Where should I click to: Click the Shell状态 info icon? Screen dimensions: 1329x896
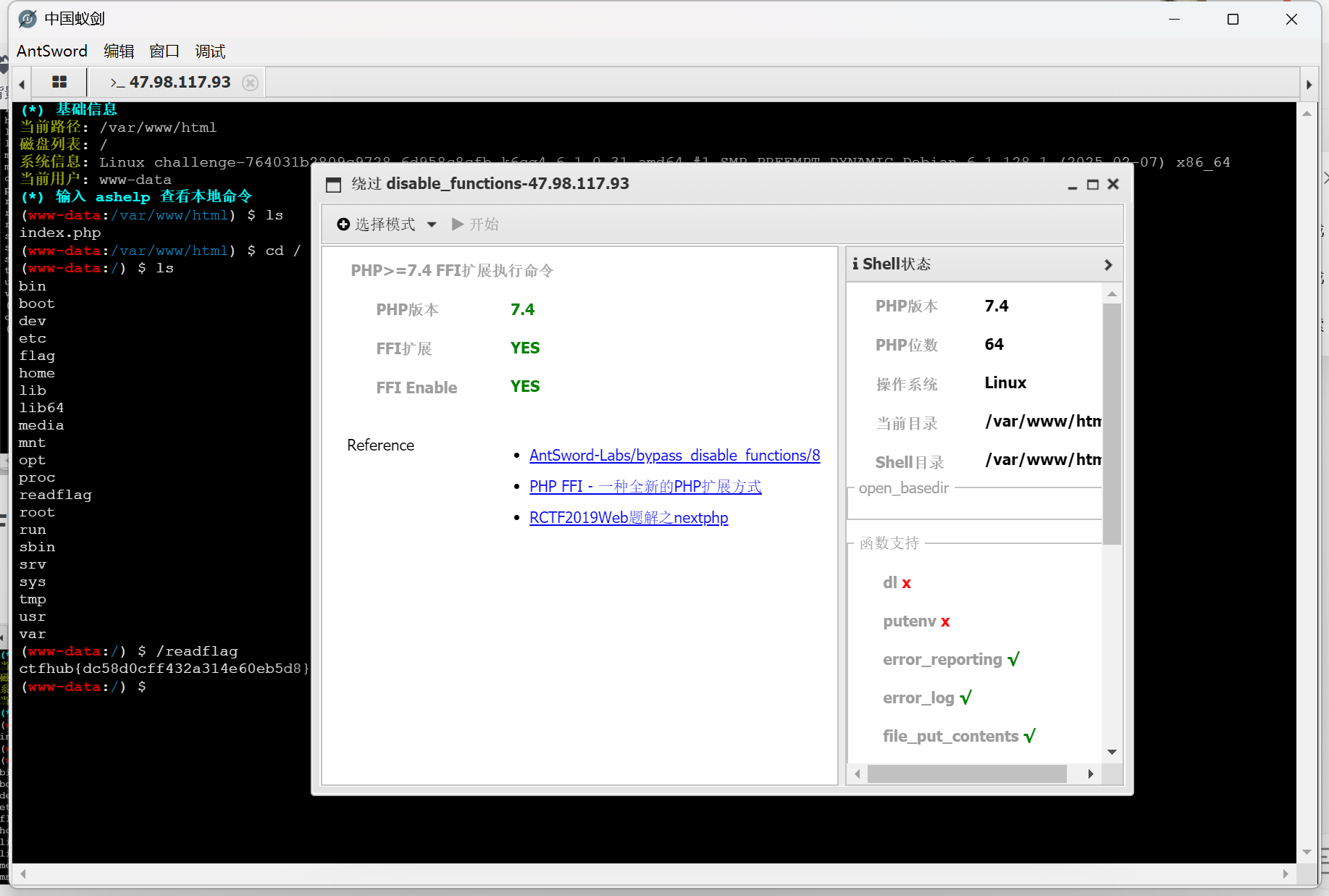855,264
